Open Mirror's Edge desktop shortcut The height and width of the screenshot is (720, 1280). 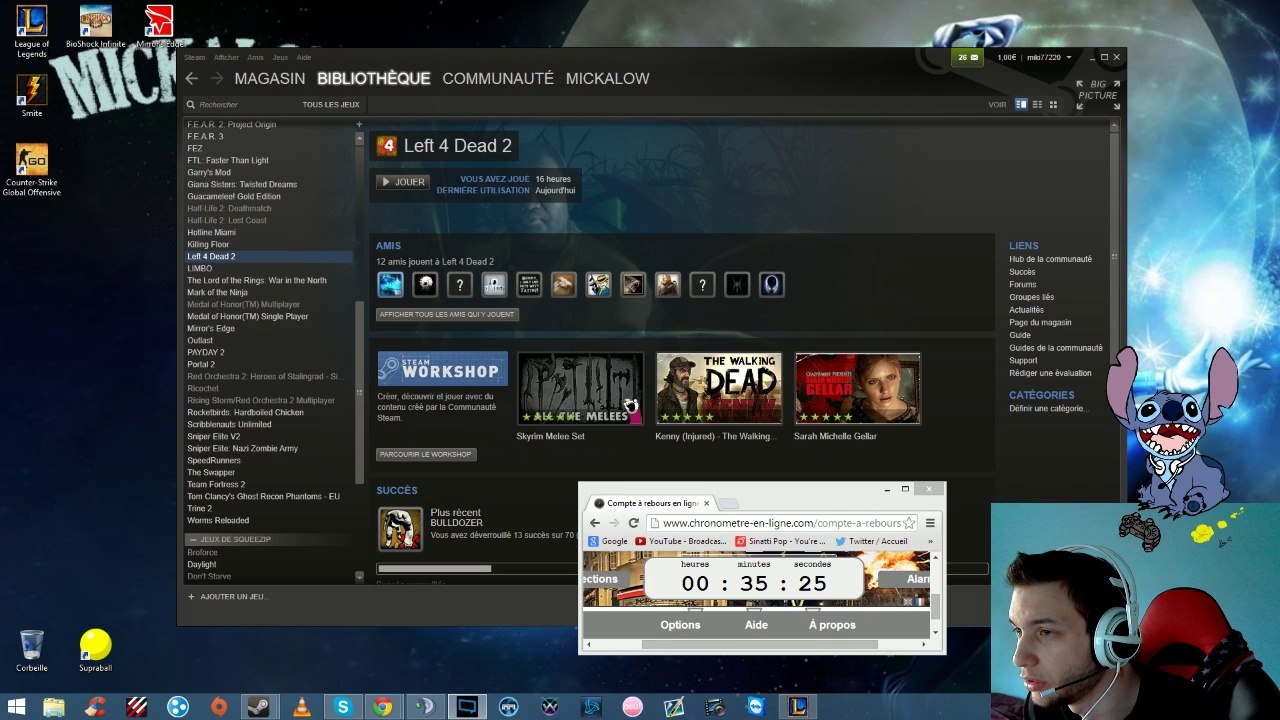click(x=160, y=27)
